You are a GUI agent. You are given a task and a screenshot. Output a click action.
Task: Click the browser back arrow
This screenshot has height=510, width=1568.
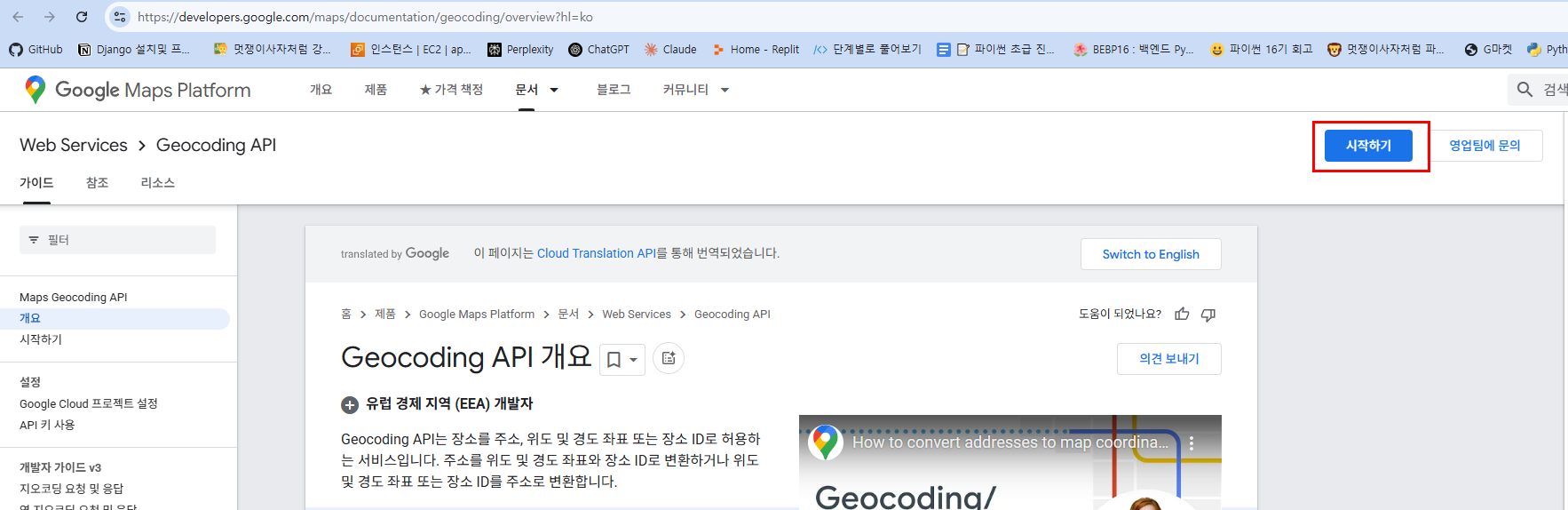click(18, 17)
